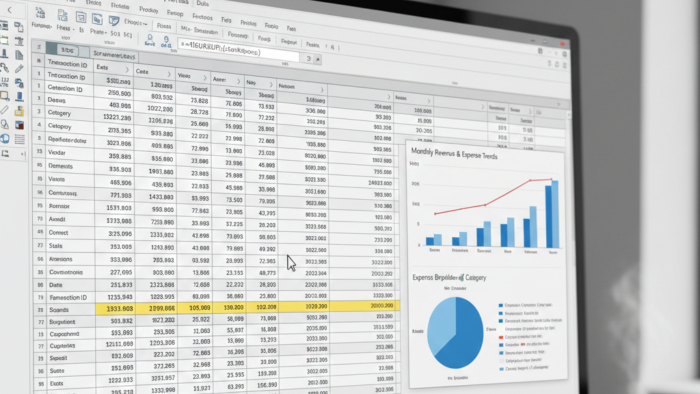The width and height of the screenshot is (700, 394).
Task: Click the Repout toolbar button
Action: (289, 42)
